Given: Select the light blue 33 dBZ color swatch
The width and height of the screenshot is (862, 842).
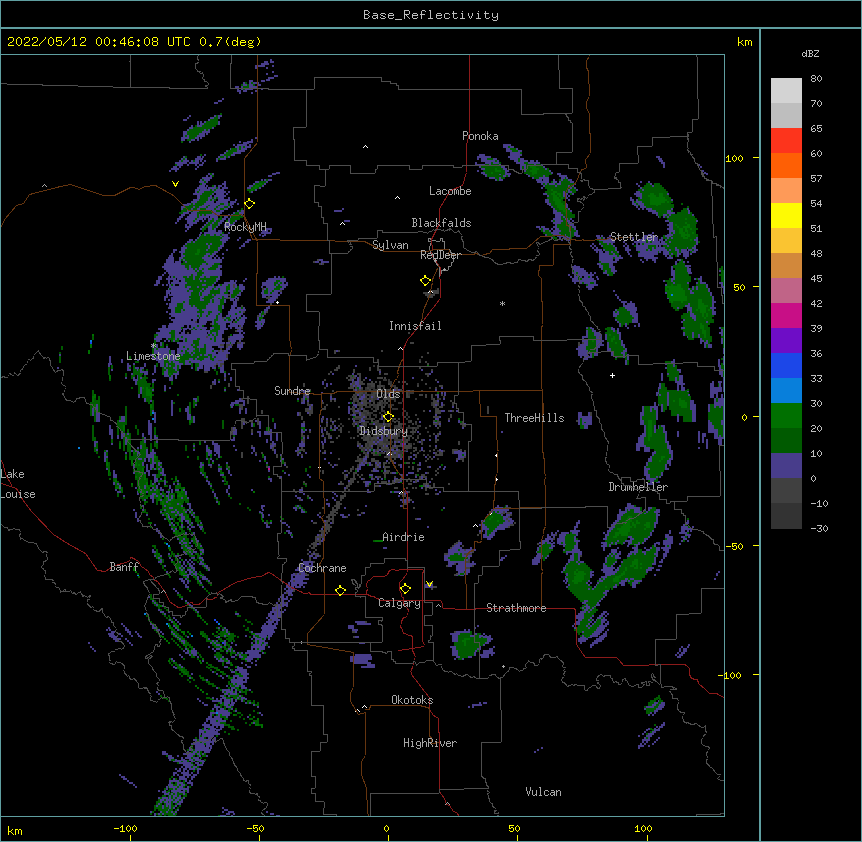Looking at the screenshot, I should click(786, 390).
